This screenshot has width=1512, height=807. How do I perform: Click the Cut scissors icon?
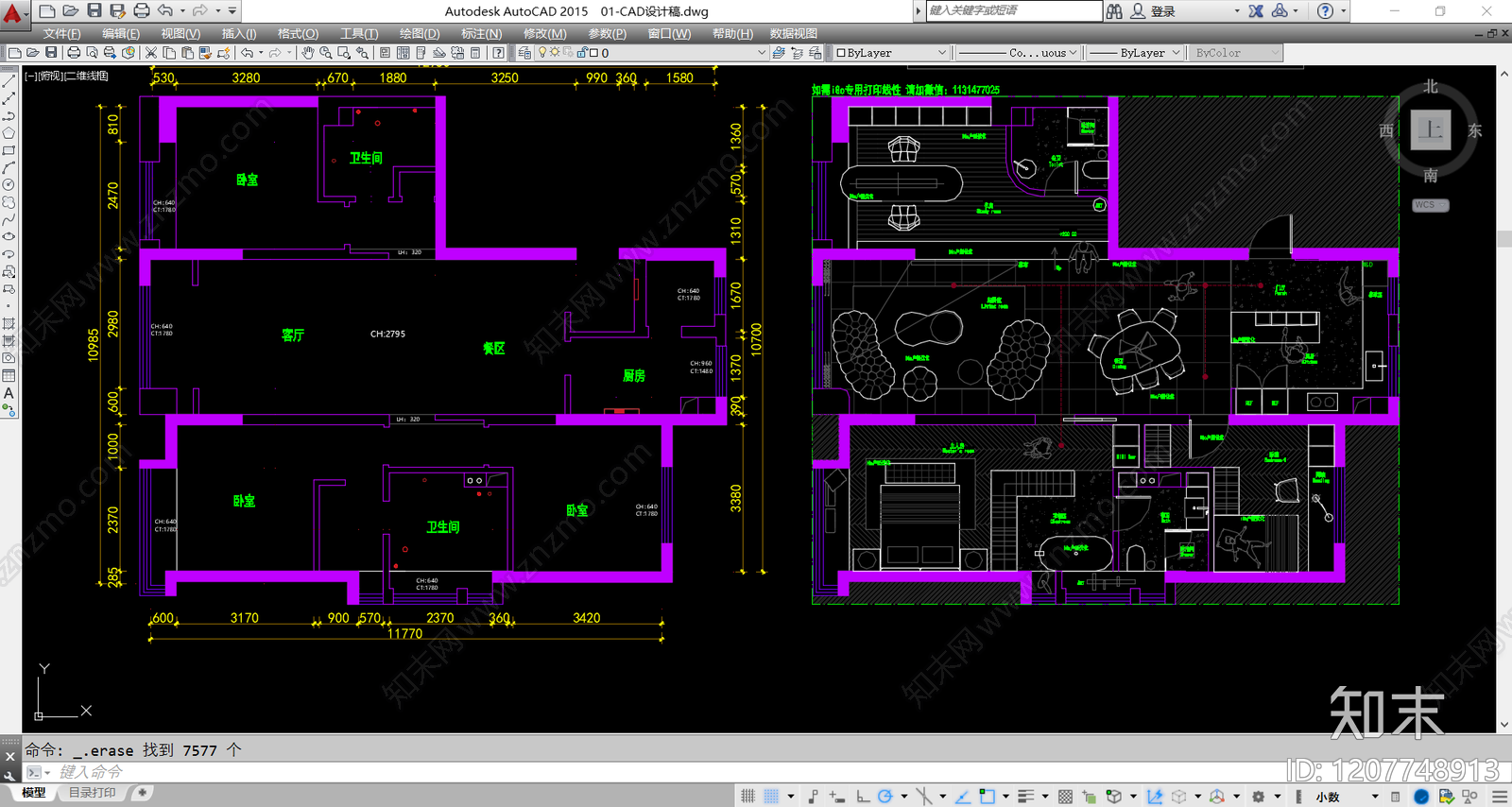(x=150, y=53)
